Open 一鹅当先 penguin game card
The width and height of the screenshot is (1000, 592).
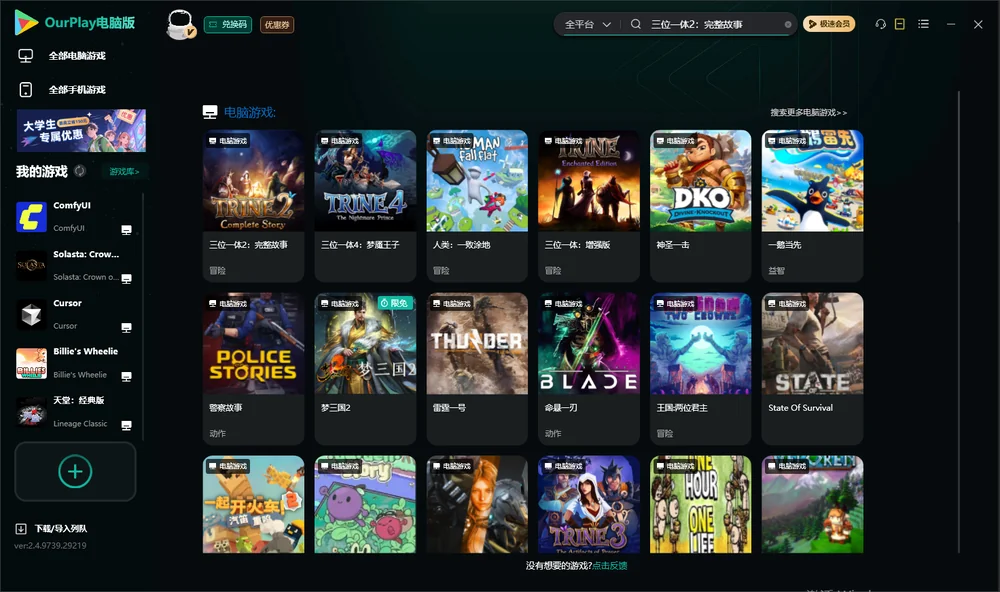click(x=812, y=205)
